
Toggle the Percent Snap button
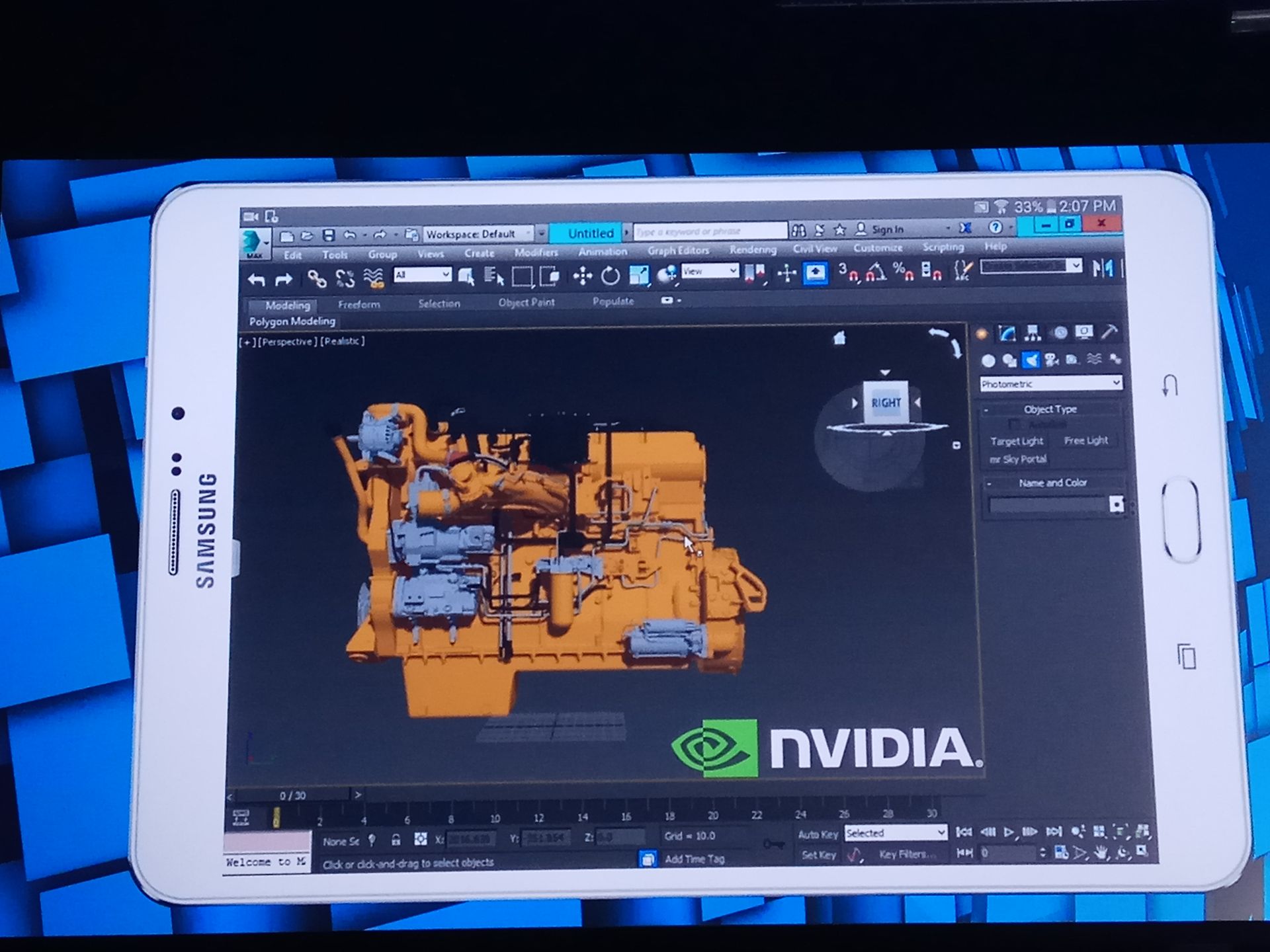(904, 270)
